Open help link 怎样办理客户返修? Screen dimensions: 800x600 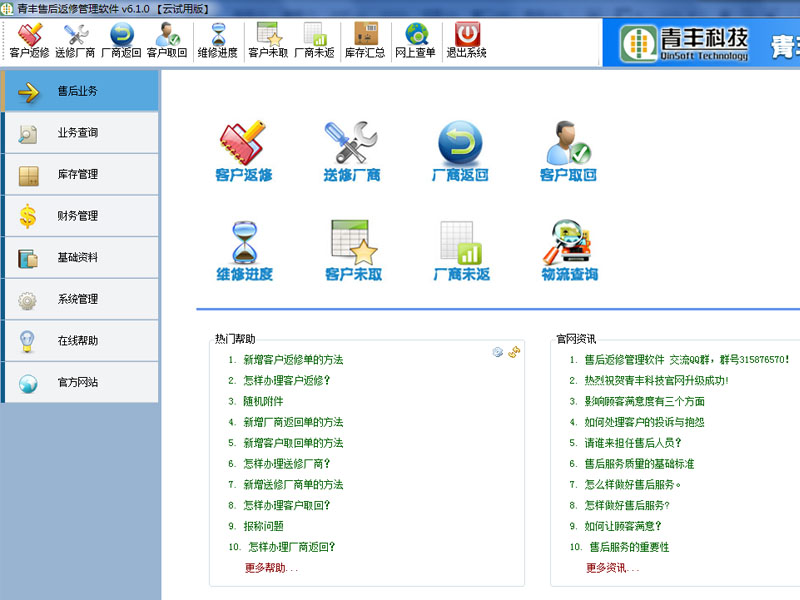click(x=287, y=381)
